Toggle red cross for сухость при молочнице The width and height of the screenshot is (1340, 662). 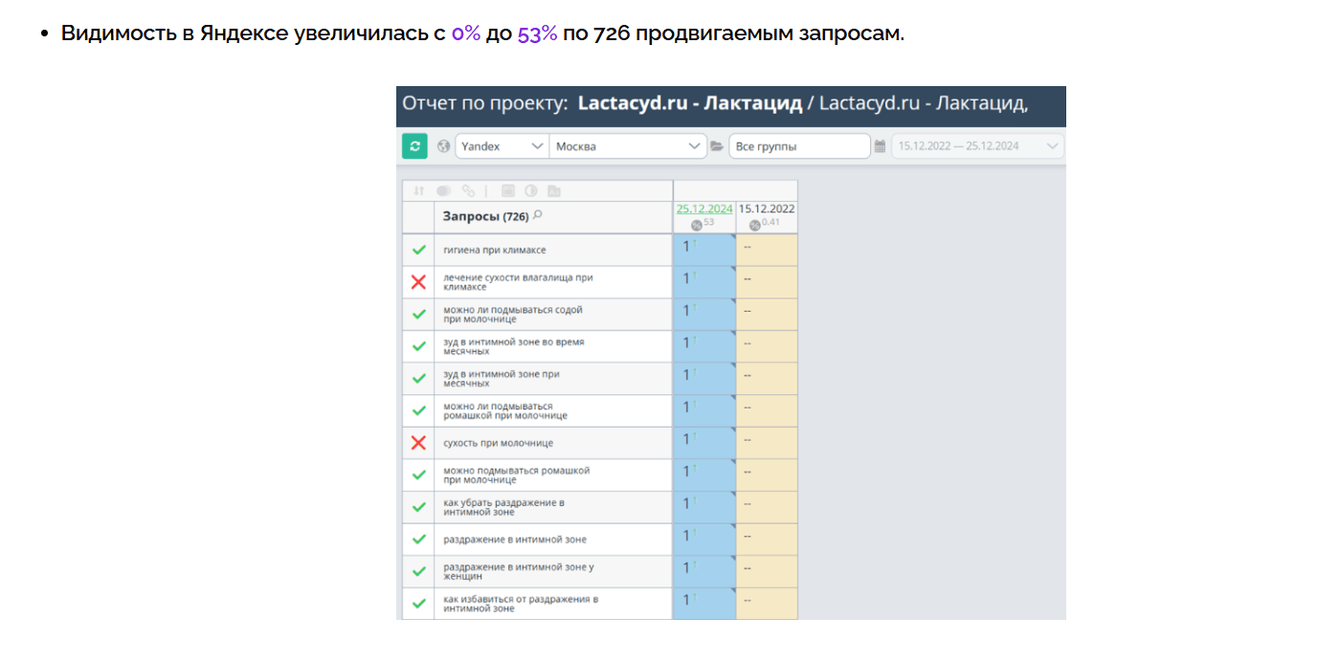418,443
